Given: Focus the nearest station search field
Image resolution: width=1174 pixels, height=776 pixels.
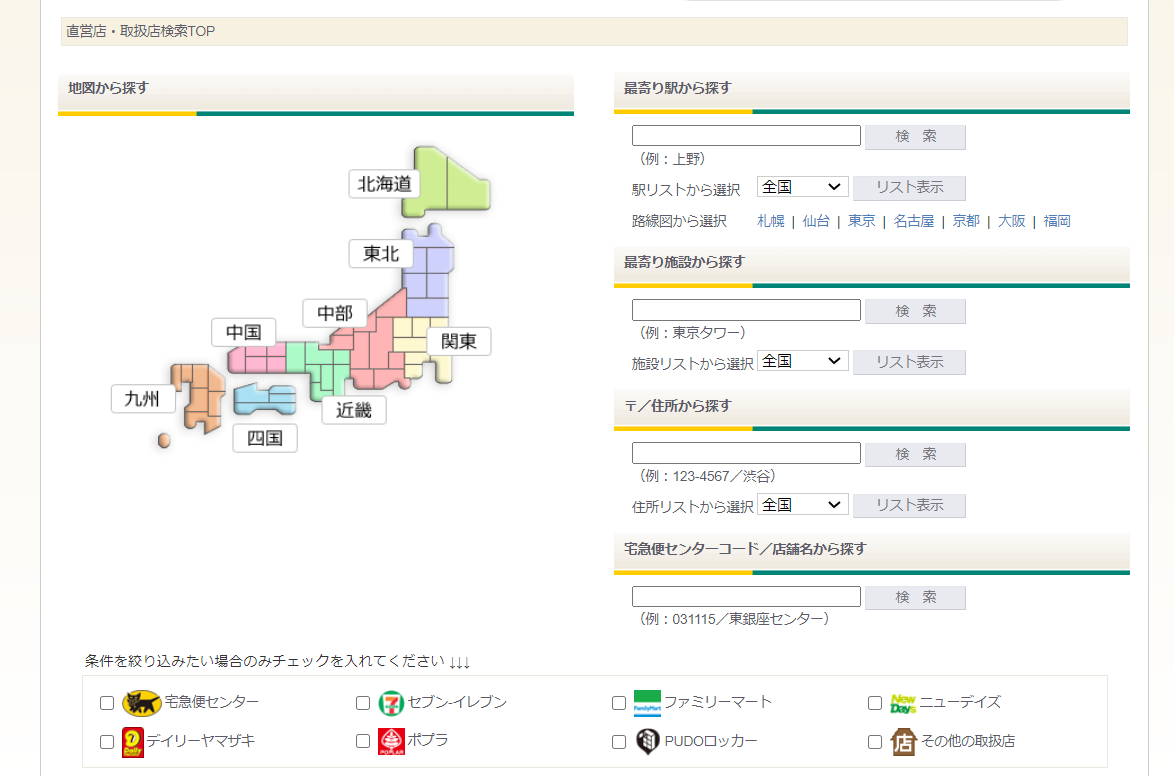Looking at the screenshot, I should (x=746, y=136).
